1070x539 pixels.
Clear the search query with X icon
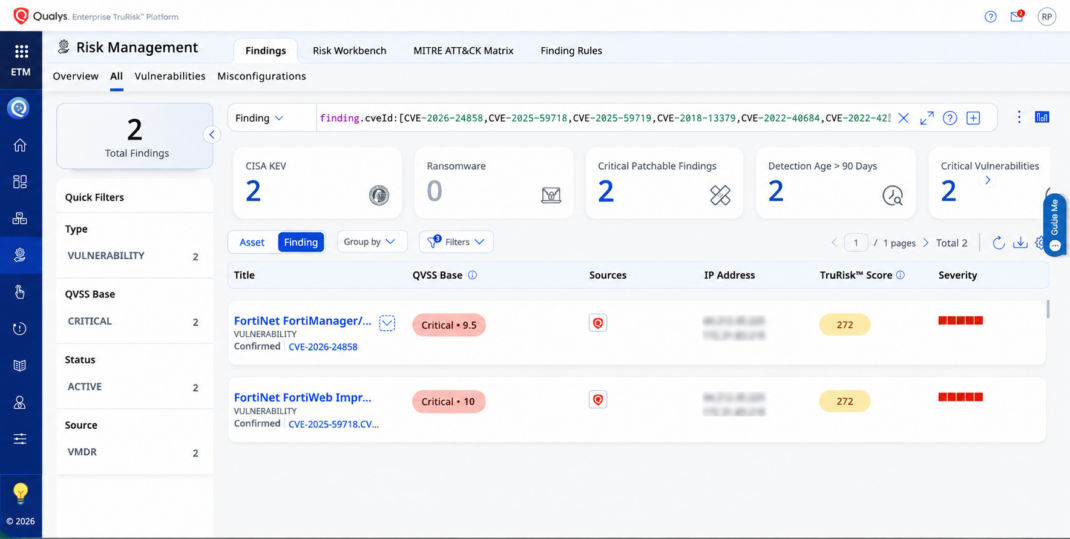(903, 118)
